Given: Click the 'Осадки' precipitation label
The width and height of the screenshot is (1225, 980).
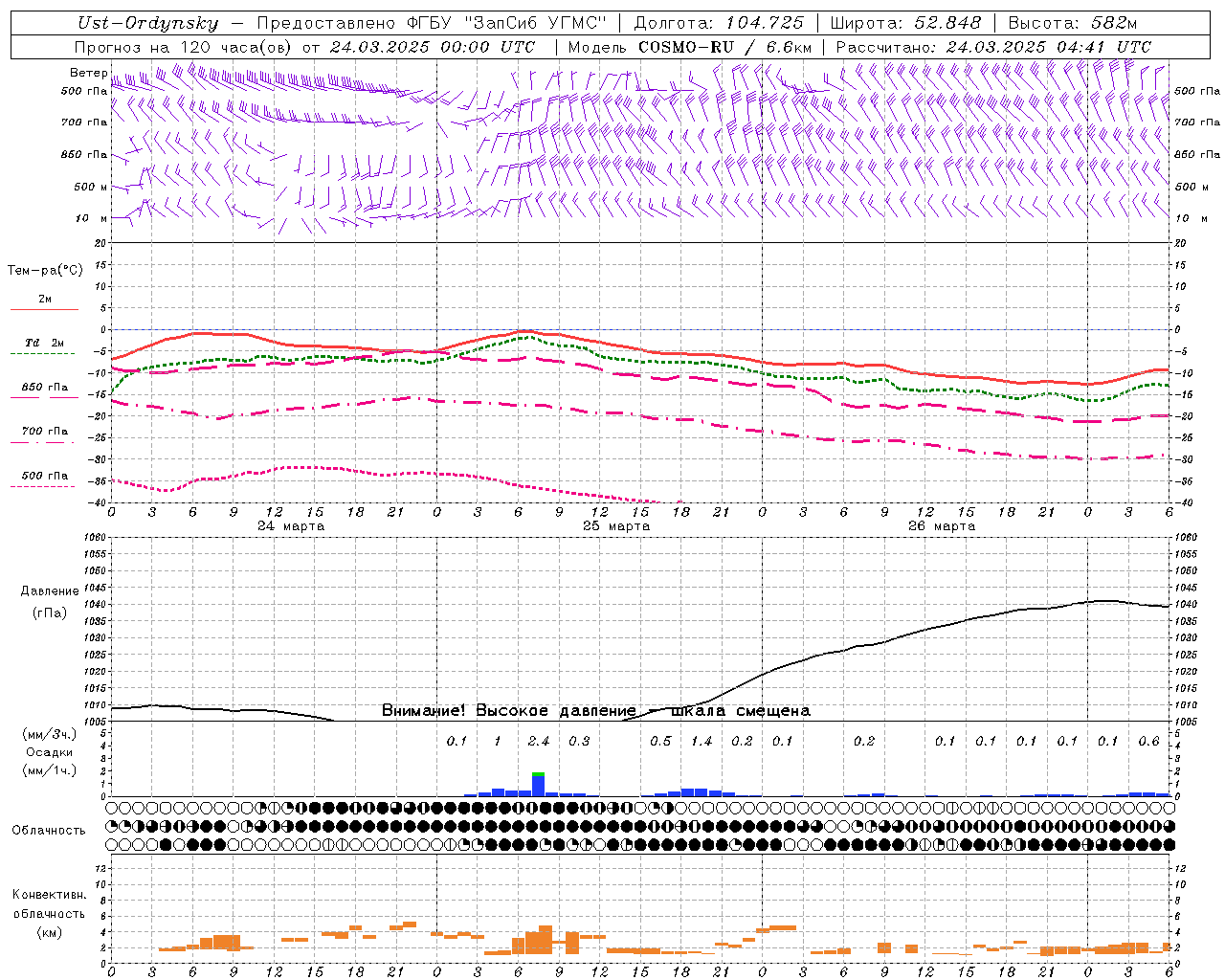Looking at the screenshot, I should [x=50, y=752].
